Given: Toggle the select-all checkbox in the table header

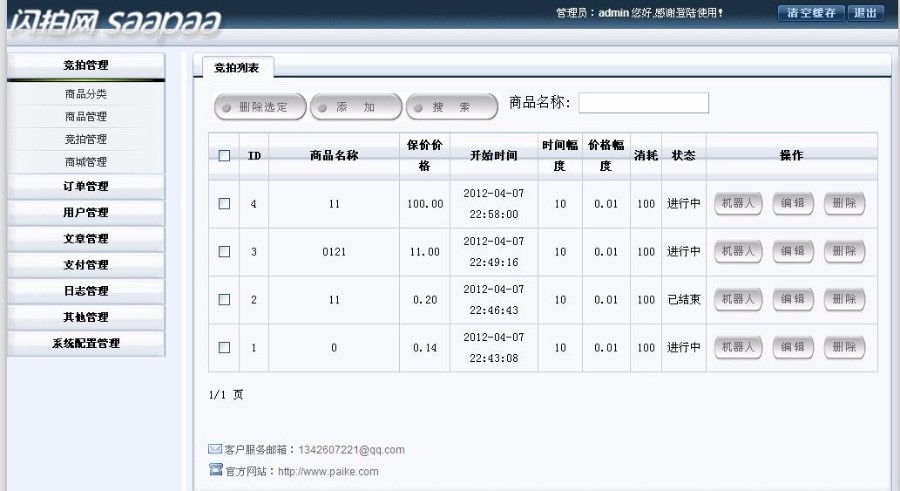Looking at the screenshot, I should [224, 156].
